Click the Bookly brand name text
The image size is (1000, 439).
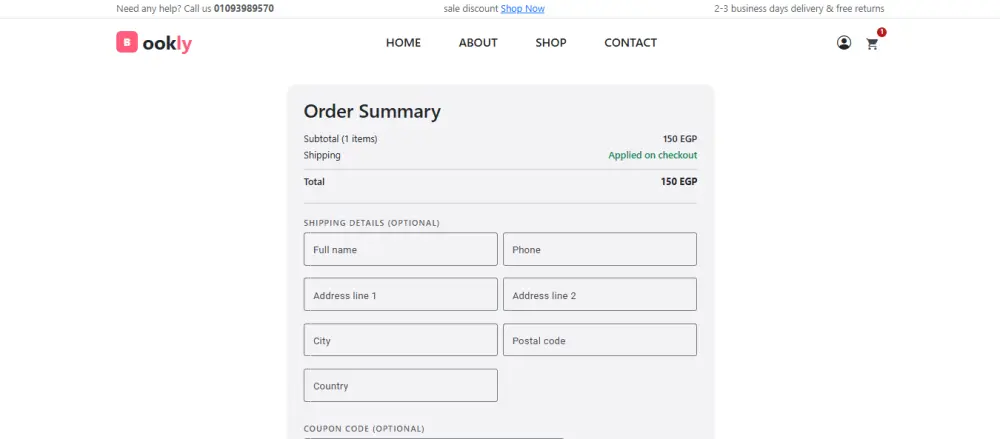click(x=167, y=43)
